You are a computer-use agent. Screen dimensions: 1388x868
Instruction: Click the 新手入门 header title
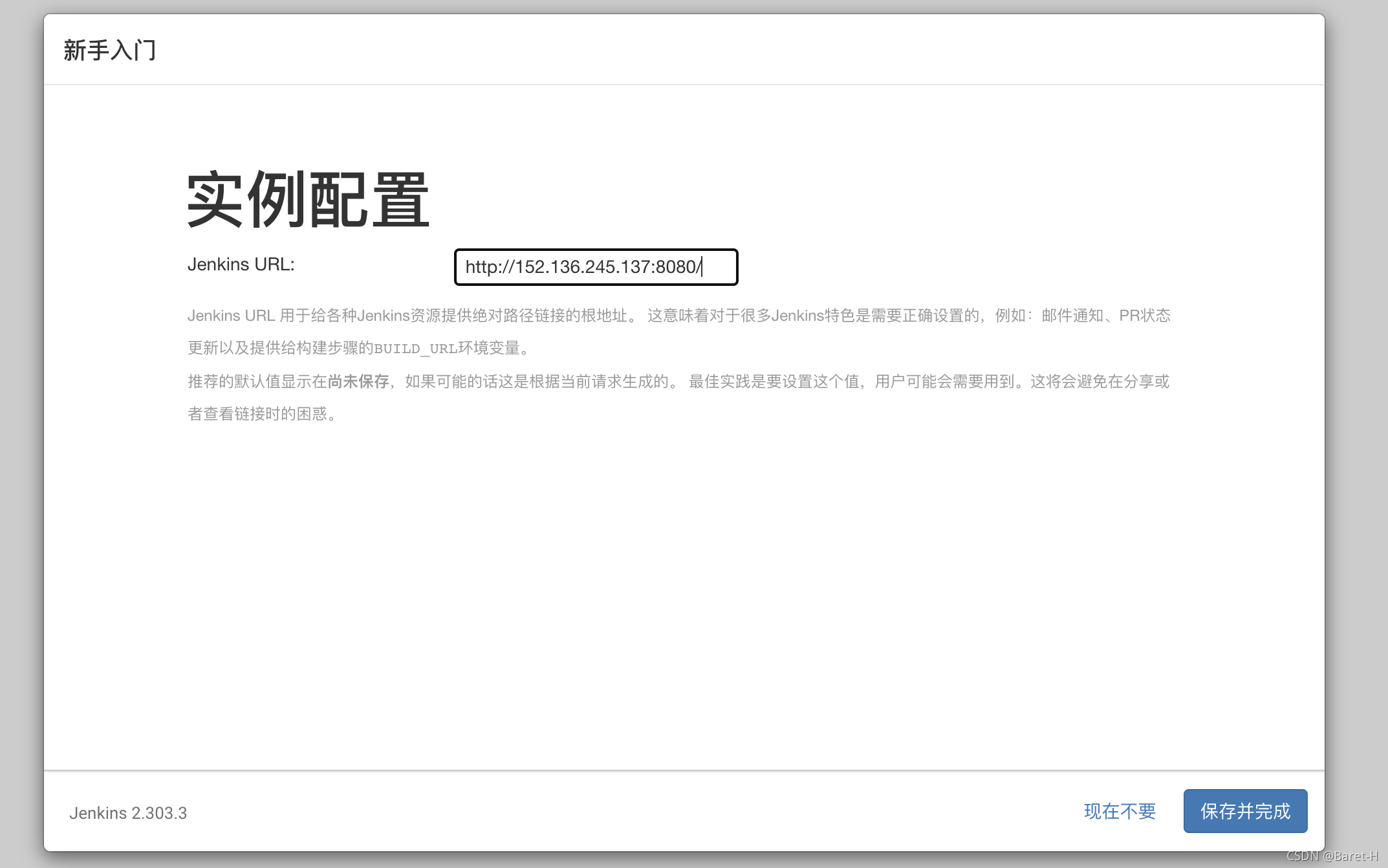[x=110, y=50]
